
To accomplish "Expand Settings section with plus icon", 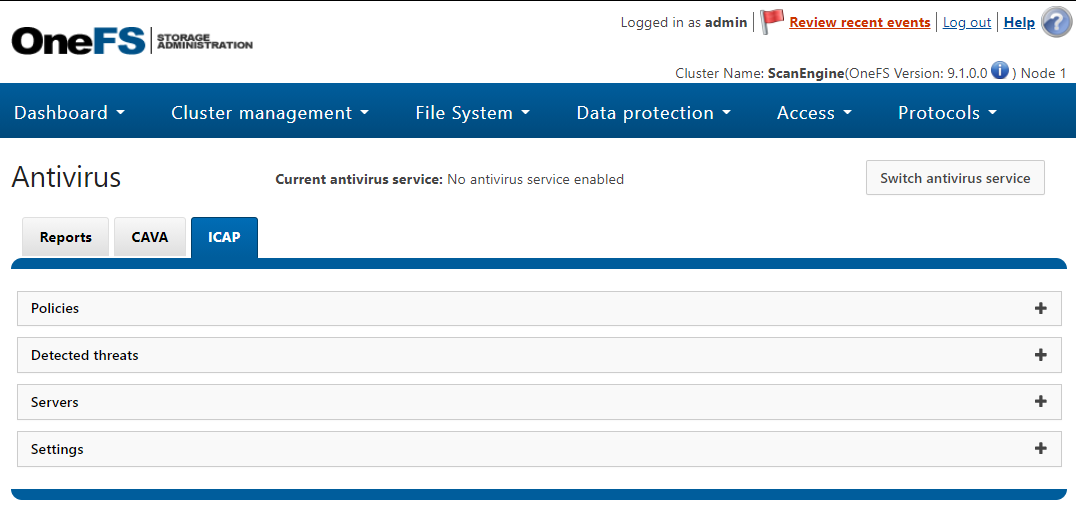I will tap(1041, 449).
